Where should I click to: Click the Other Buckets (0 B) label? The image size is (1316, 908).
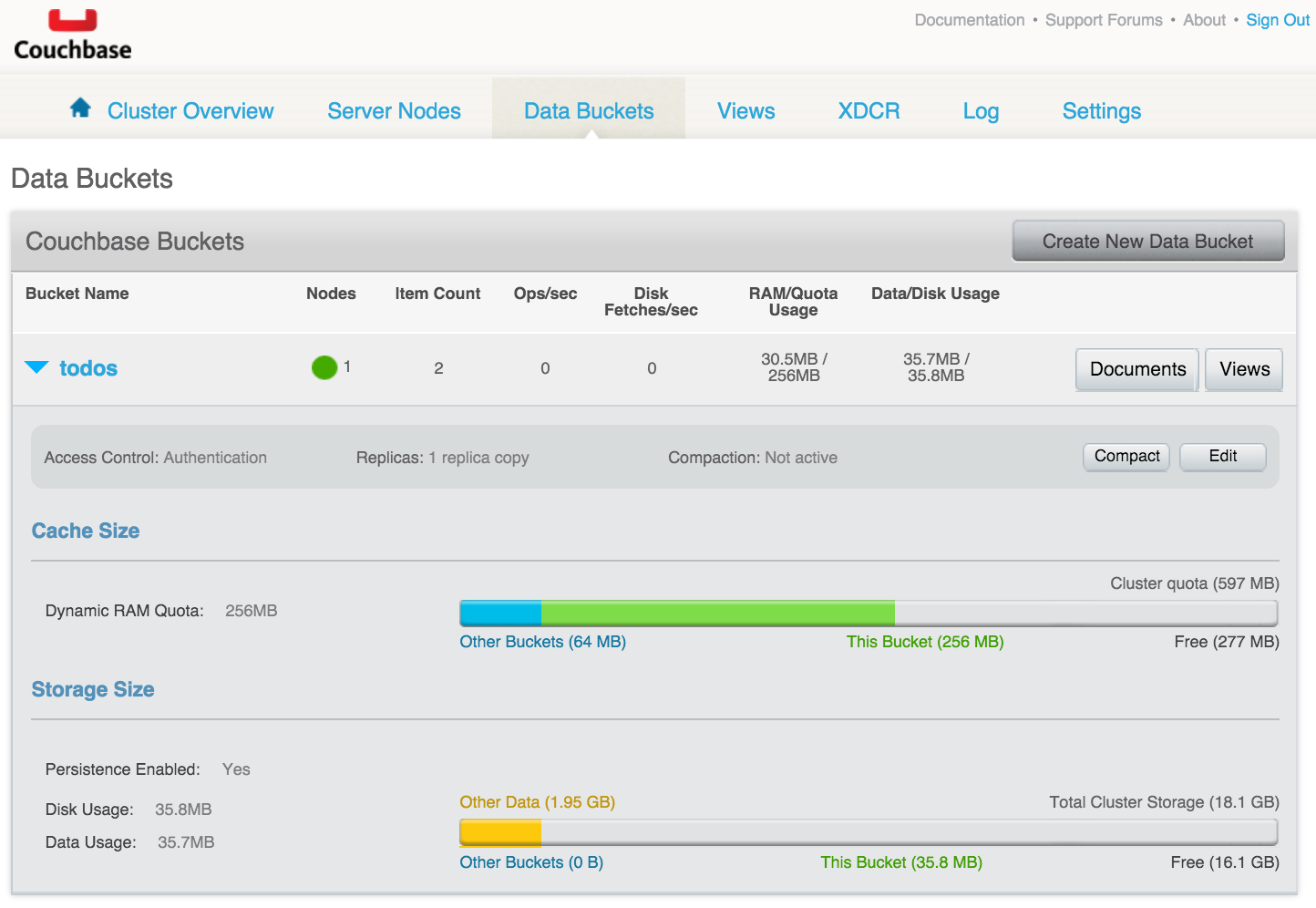pyautogui.click(x=531, y=862)
